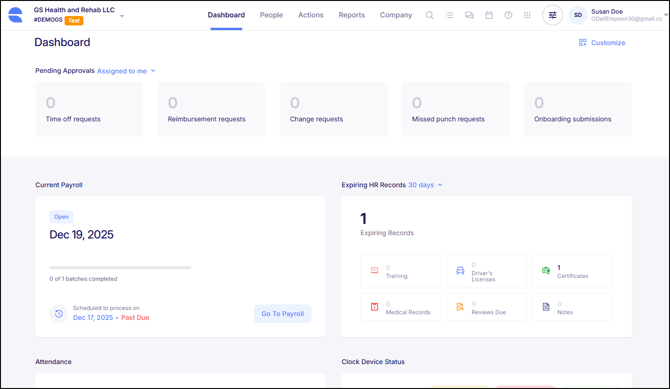Click the Reviews Due icon

(460, 307)
